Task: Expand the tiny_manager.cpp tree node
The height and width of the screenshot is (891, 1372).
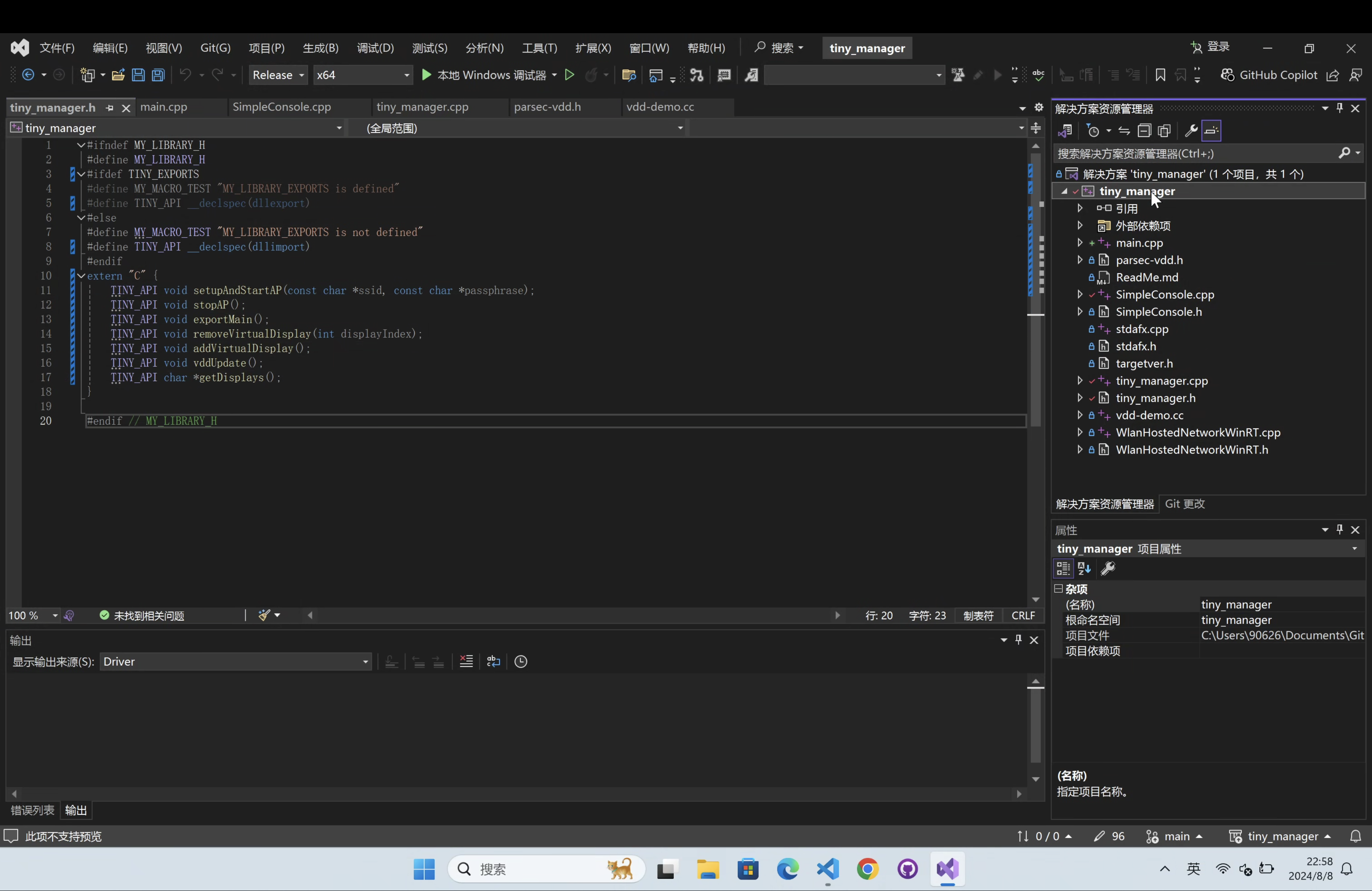Action: pyautogui.click(x=1080, y=380)
